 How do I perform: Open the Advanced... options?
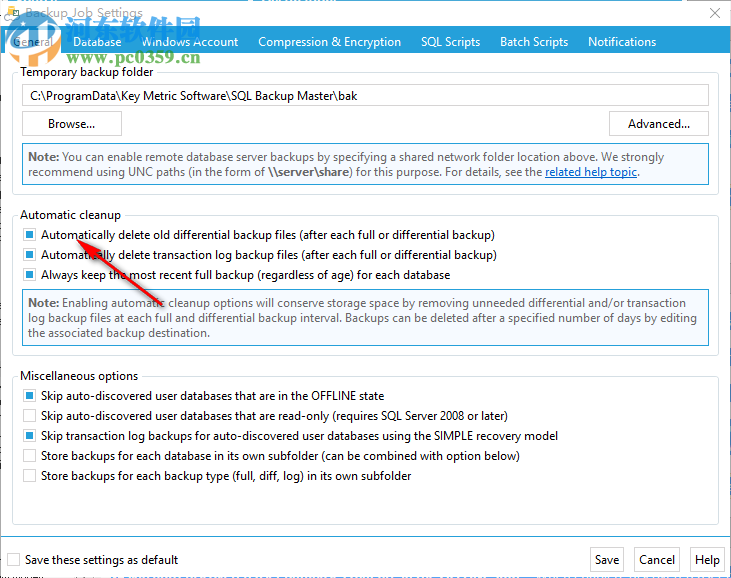658,124
